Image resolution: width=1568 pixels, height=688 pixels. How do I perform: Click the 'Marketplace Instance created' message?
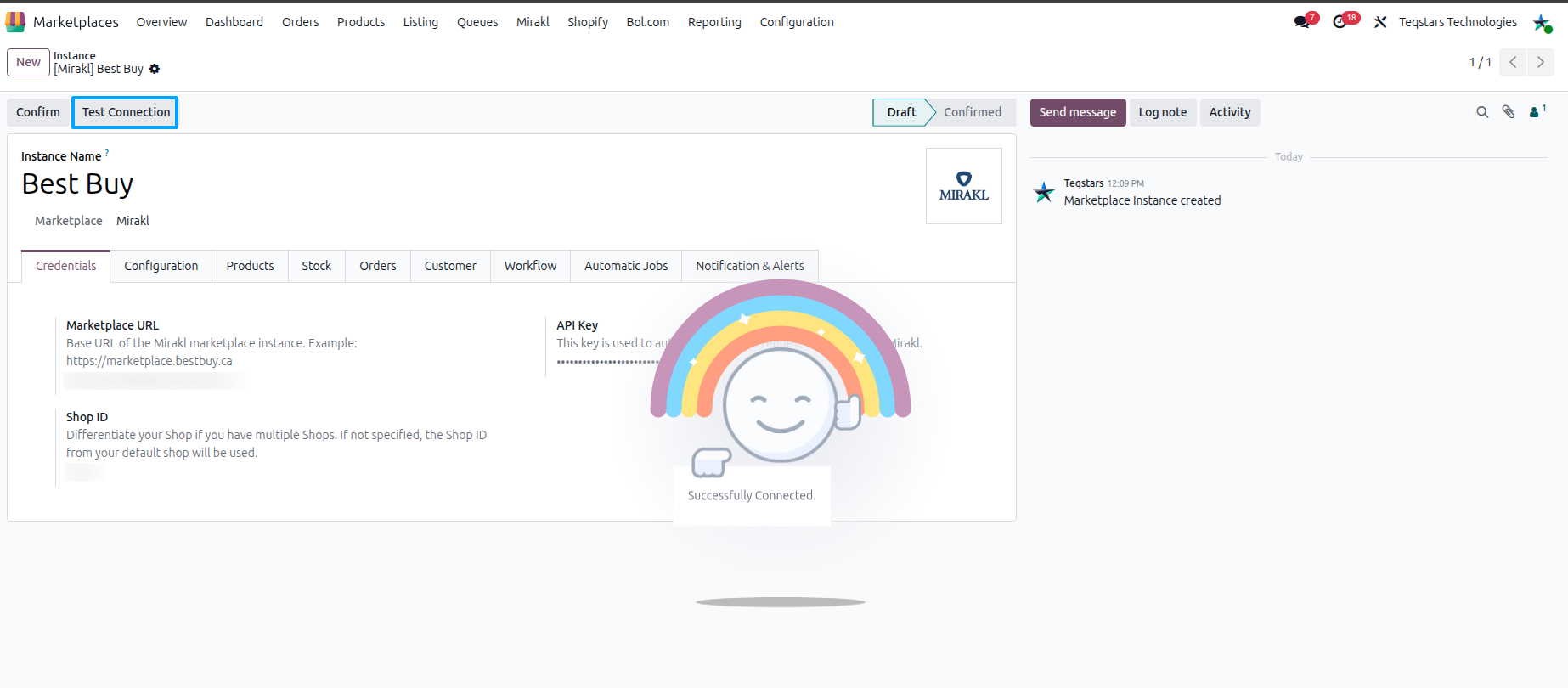[1142, 200]
